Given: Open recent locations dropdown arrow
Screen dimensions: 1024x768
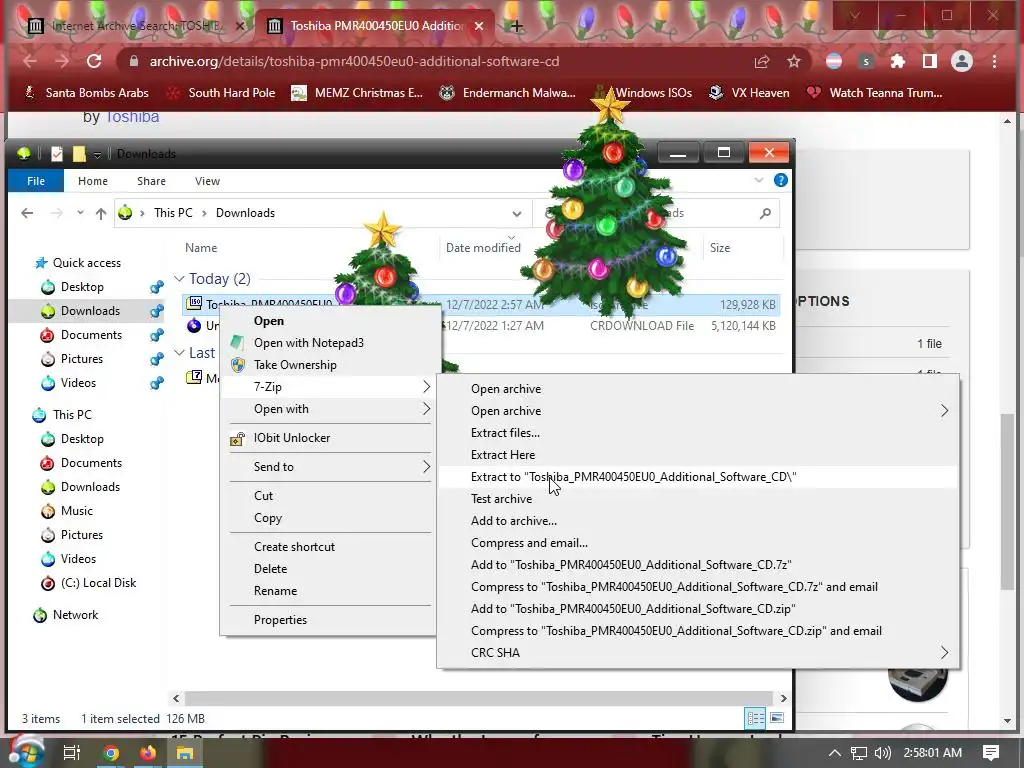Looking at the screenshot, I should tap(80, 213).
